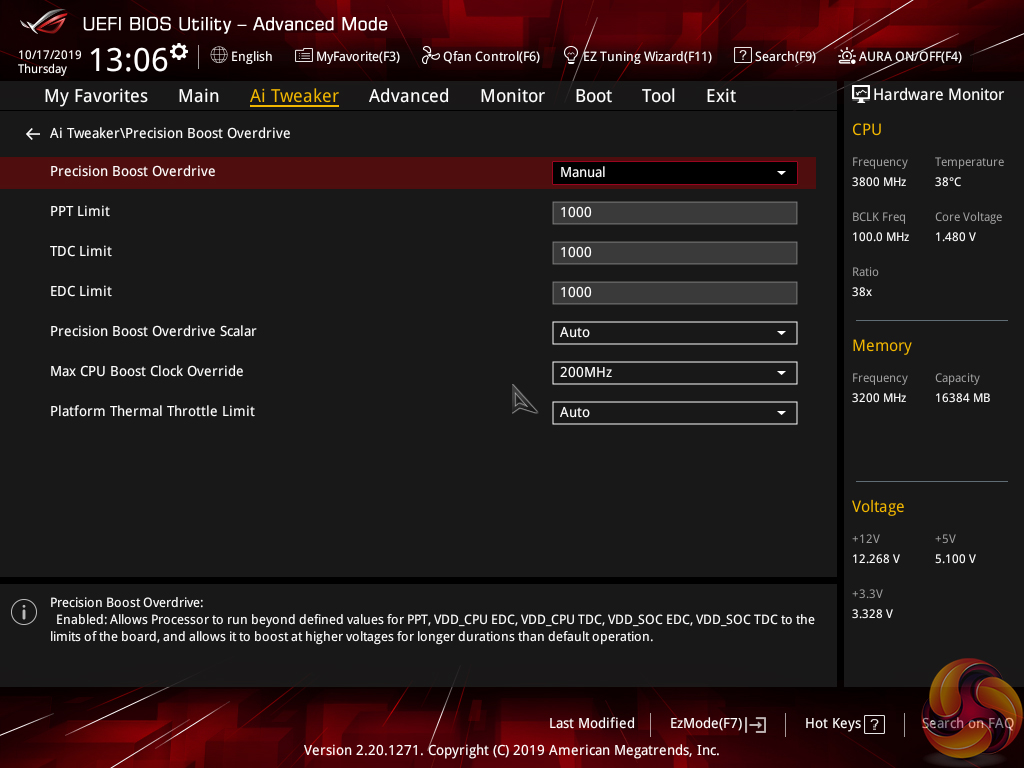Switch to the Advanced tab

(x=408, y=96)
